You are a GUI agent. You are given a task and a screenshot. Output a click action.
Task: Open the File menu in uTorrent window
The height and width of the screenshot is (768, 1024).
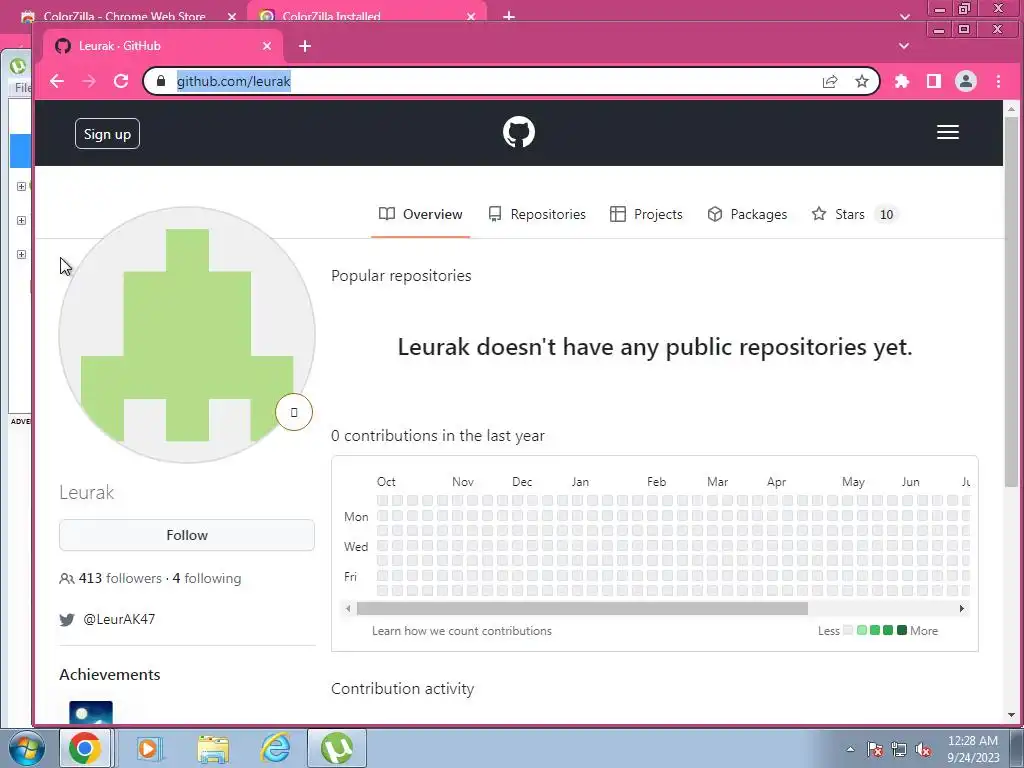tap(22, 88)
